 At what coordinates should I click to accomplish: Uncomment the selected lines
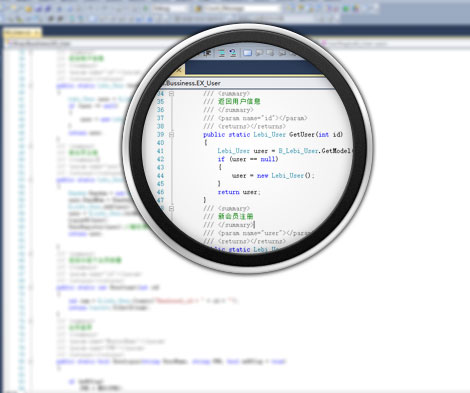(x=232, y=53)
